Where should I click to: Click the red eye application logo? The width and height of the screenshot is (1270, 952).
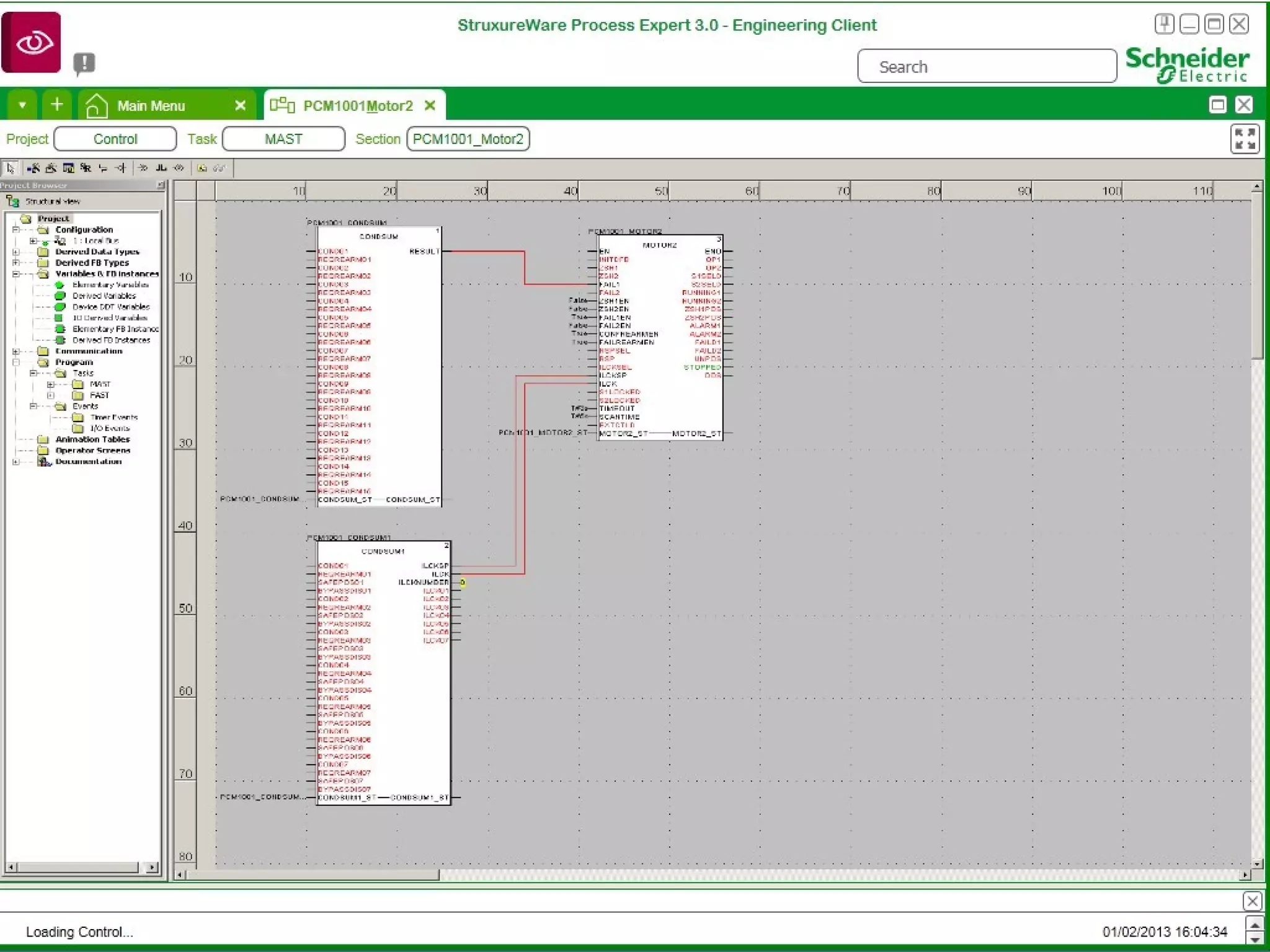[x=32, y=42]
